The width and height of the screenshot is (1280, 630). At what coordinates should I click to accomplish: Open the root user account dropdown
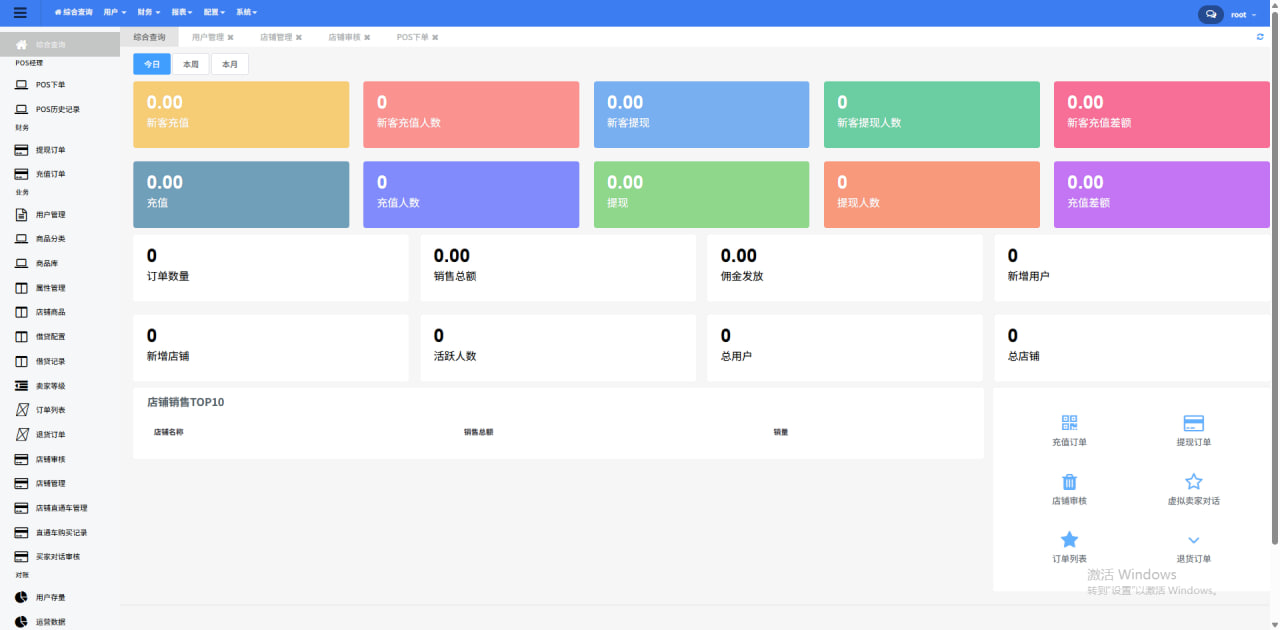[x=1243, y=15]
